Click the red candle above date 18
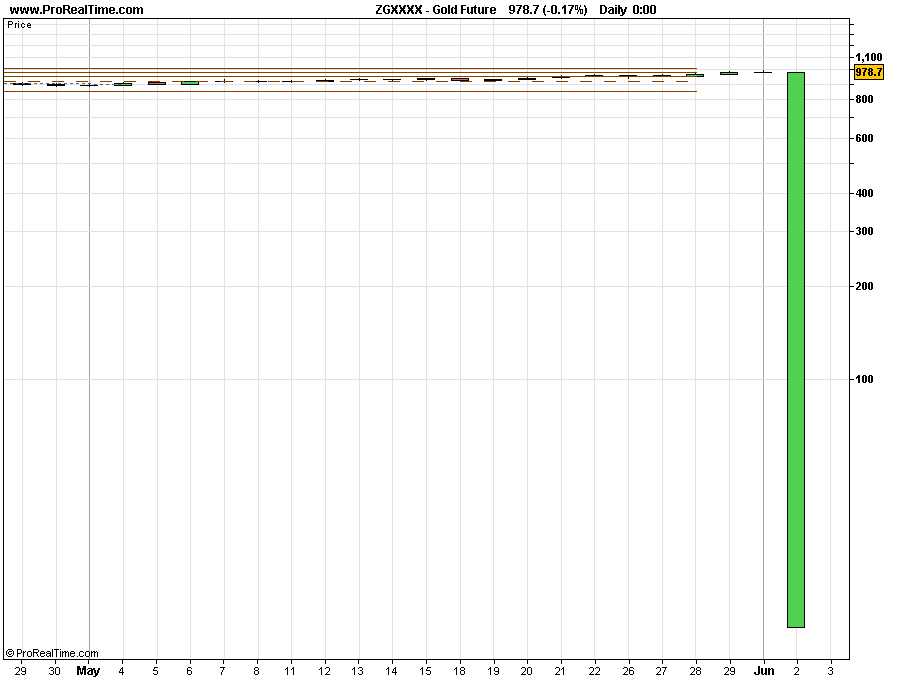Viewport: 900px width, 700px height. tap(460, 80)
